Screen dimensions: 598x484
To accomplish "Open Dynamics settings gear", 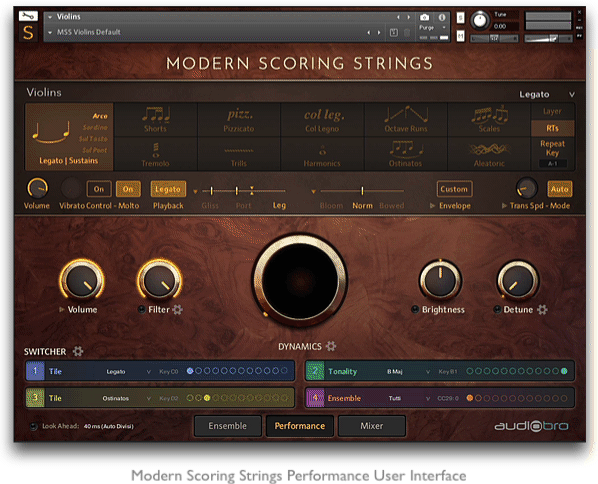I will tap(331, 346).
